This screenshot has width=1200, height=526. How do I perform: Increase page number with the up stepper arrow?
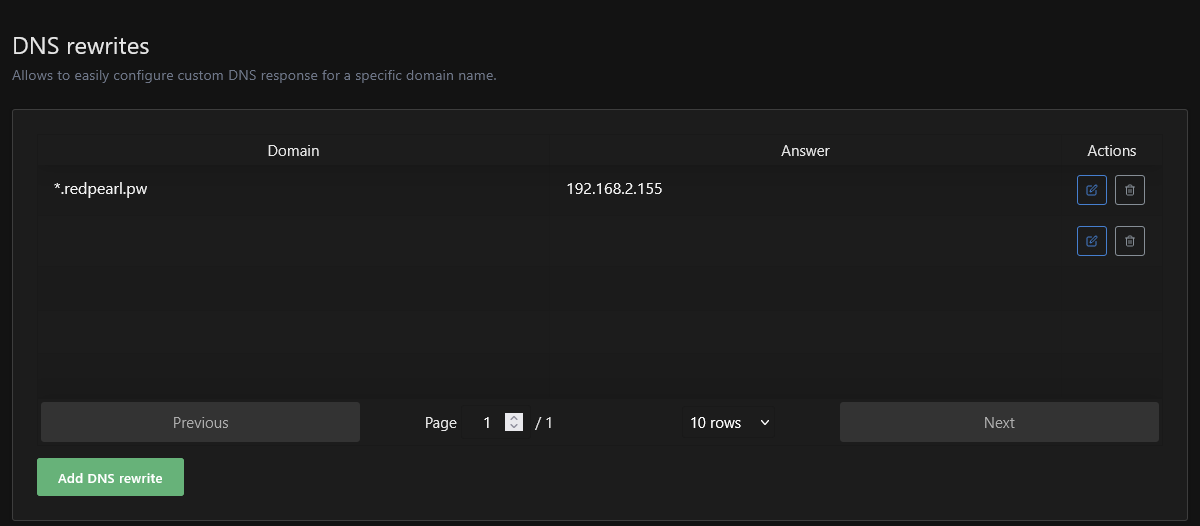pos(514,418)
